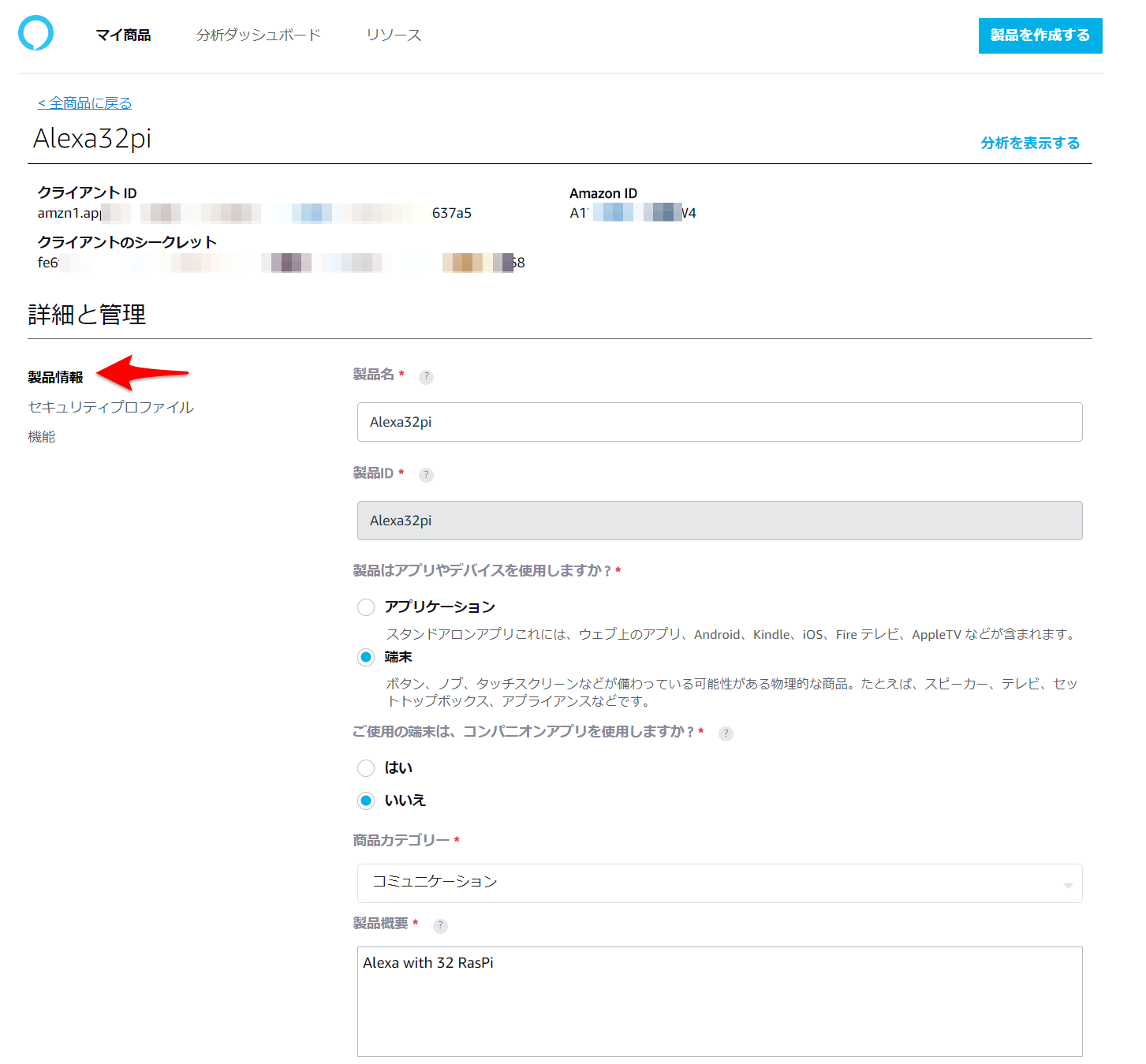Image resolution: width=1146 pixels, height=1064 pixels.
Task: Open the 商品カテゴリー dropdown
Action: pyautogui.click(x=719, y=883)
